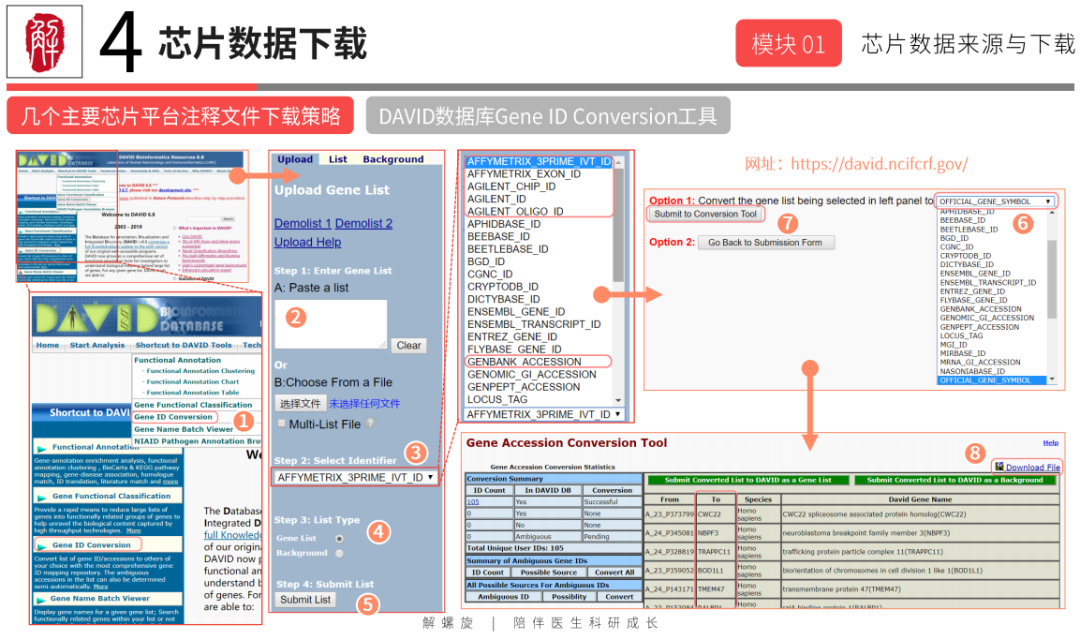Click the Option 1 dropdown list scrollbar

tap(1051, 295)
